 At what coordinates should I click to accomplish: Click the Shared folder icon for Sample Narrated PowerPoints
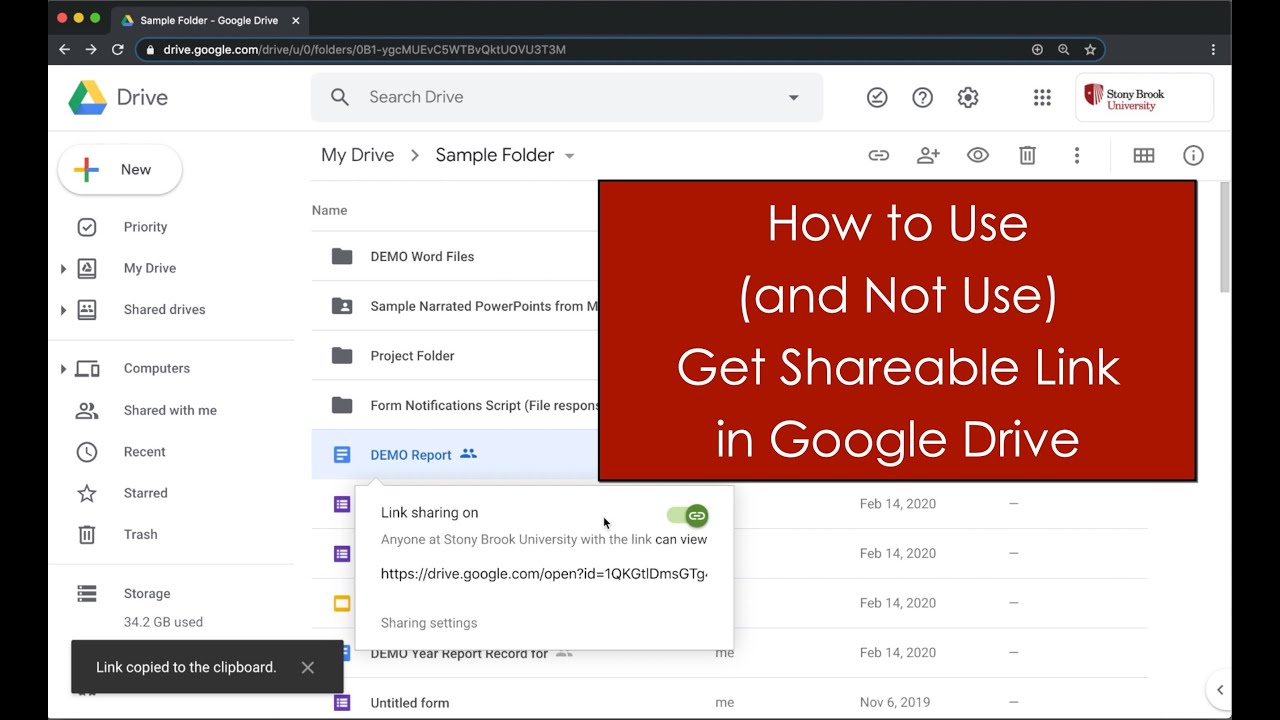(x=342, y=306)
